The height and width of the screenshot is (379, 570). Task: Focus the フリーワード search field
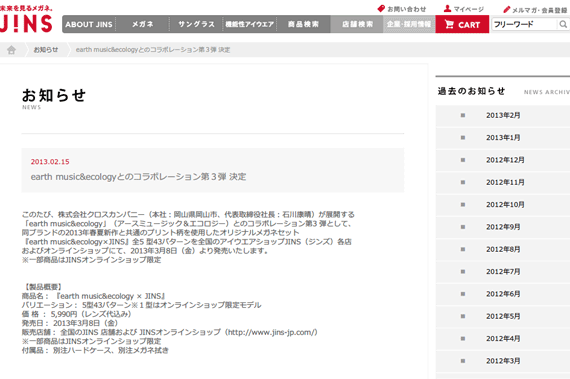525,24
